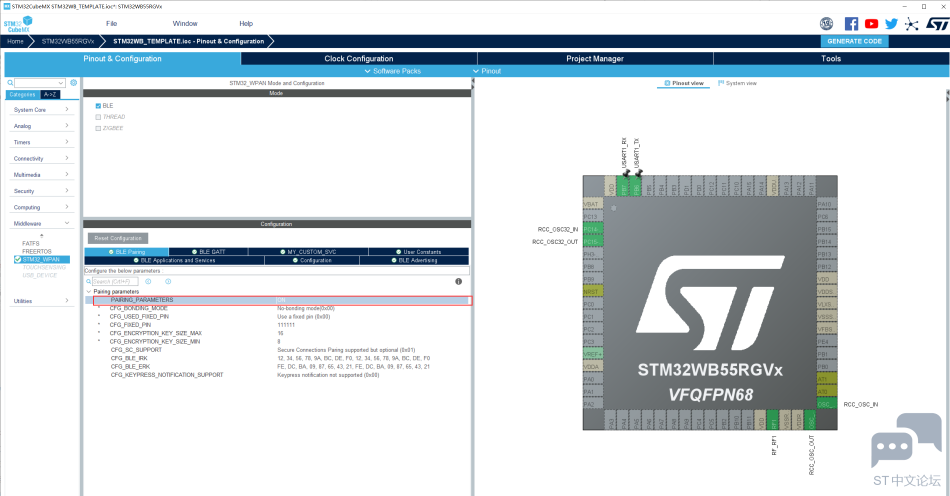Collapse the Pairing parameters group
The width and height of the screenshot is (950, 496).
(x=89, y=292)
